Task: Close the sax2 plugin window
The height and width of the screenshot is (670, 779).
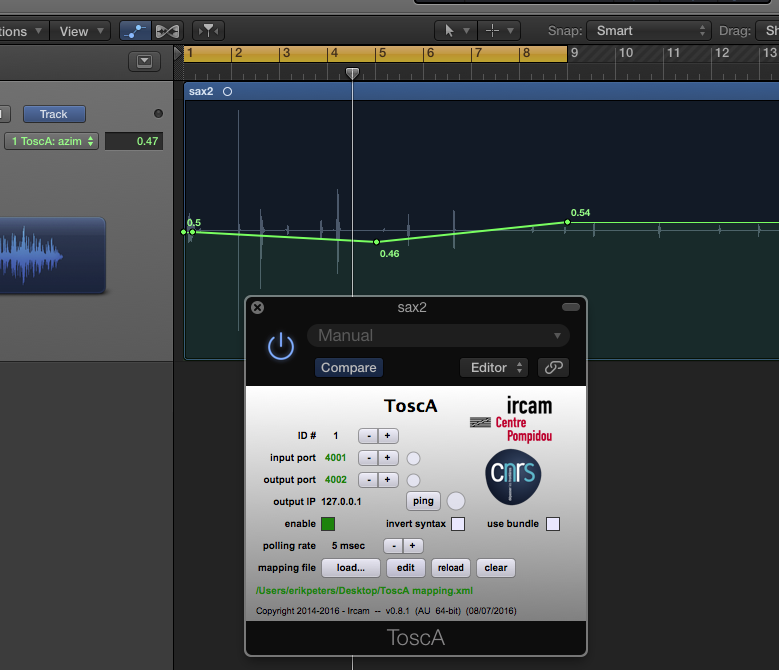Action: 257,307
